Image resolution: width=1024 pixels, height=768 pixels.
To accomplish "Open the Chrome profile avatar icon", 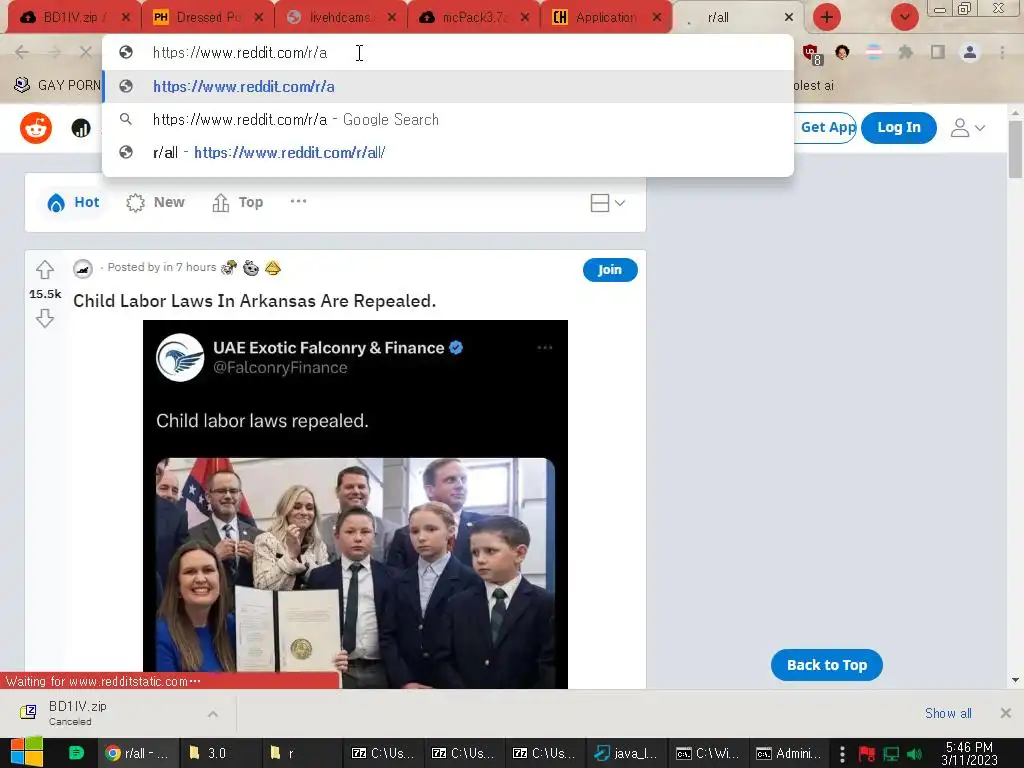I will pos(970,52).
